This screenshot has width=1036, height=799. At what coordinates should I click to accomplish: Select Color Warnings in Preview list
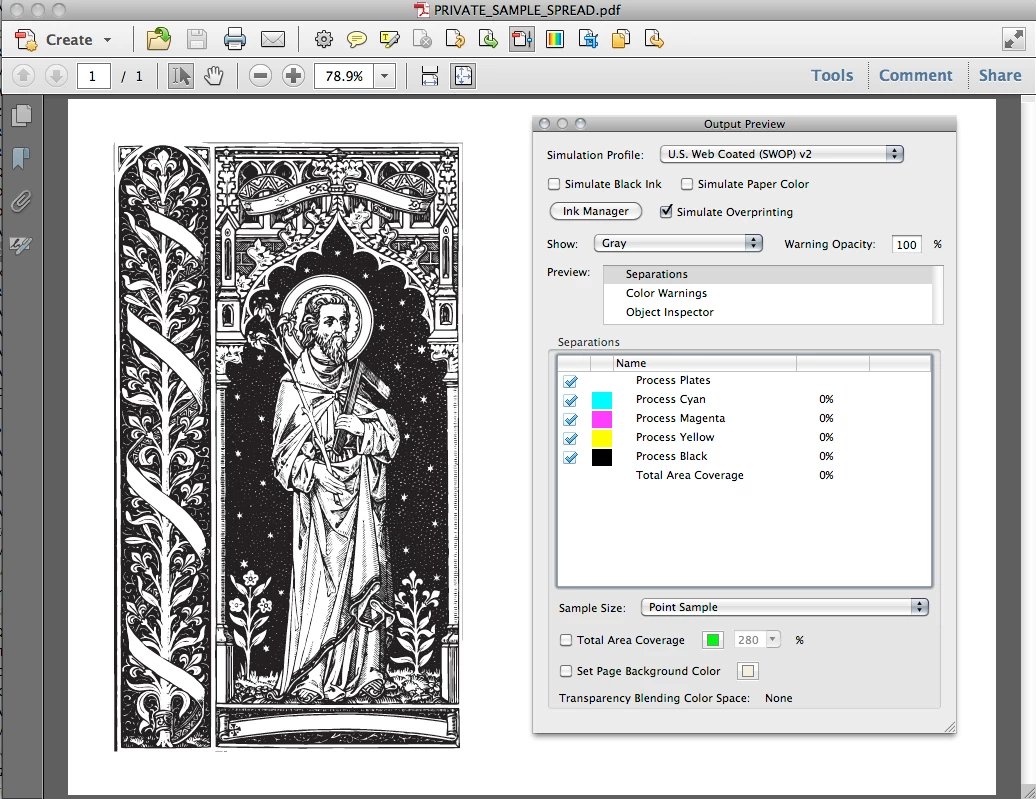(666, 293)
